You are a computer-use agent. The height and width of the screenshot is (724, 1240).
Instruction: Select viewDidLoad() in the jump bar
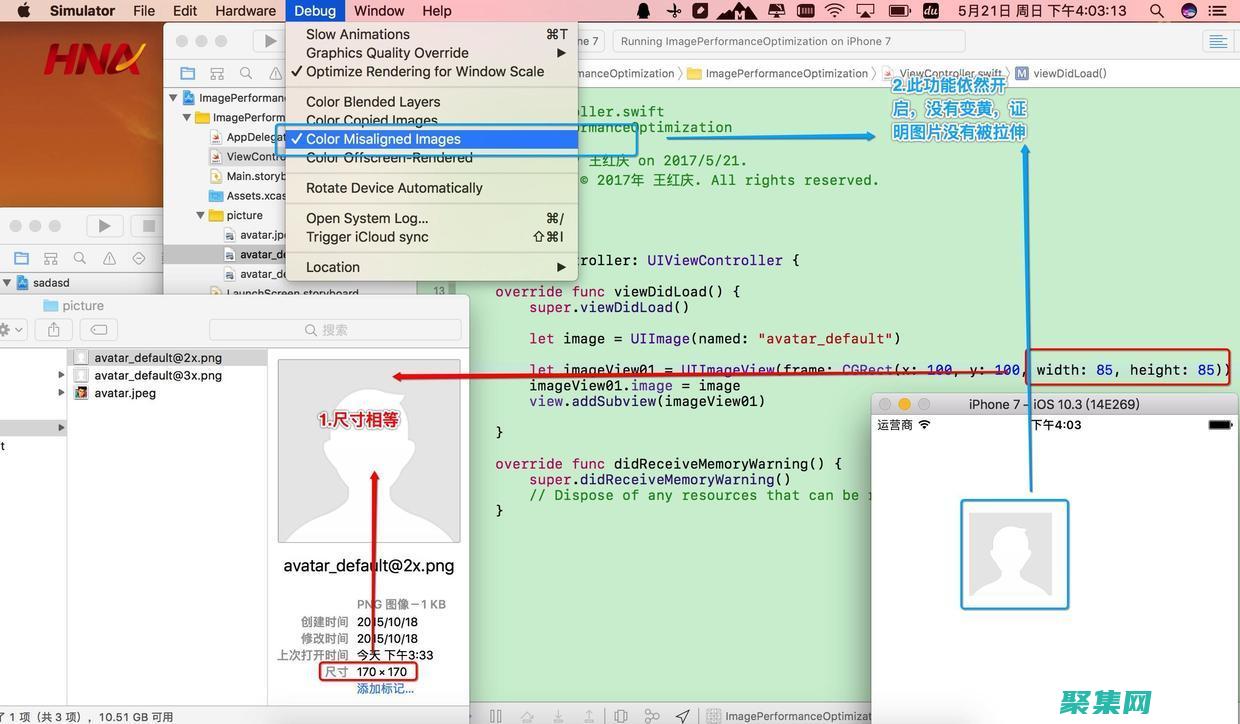point(1070,73)
